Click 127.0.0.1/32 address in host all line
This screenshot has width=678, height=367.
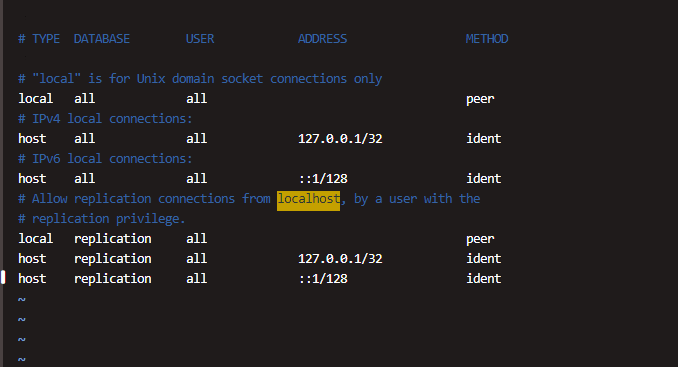pyautogui.click(x=340, y=139)
